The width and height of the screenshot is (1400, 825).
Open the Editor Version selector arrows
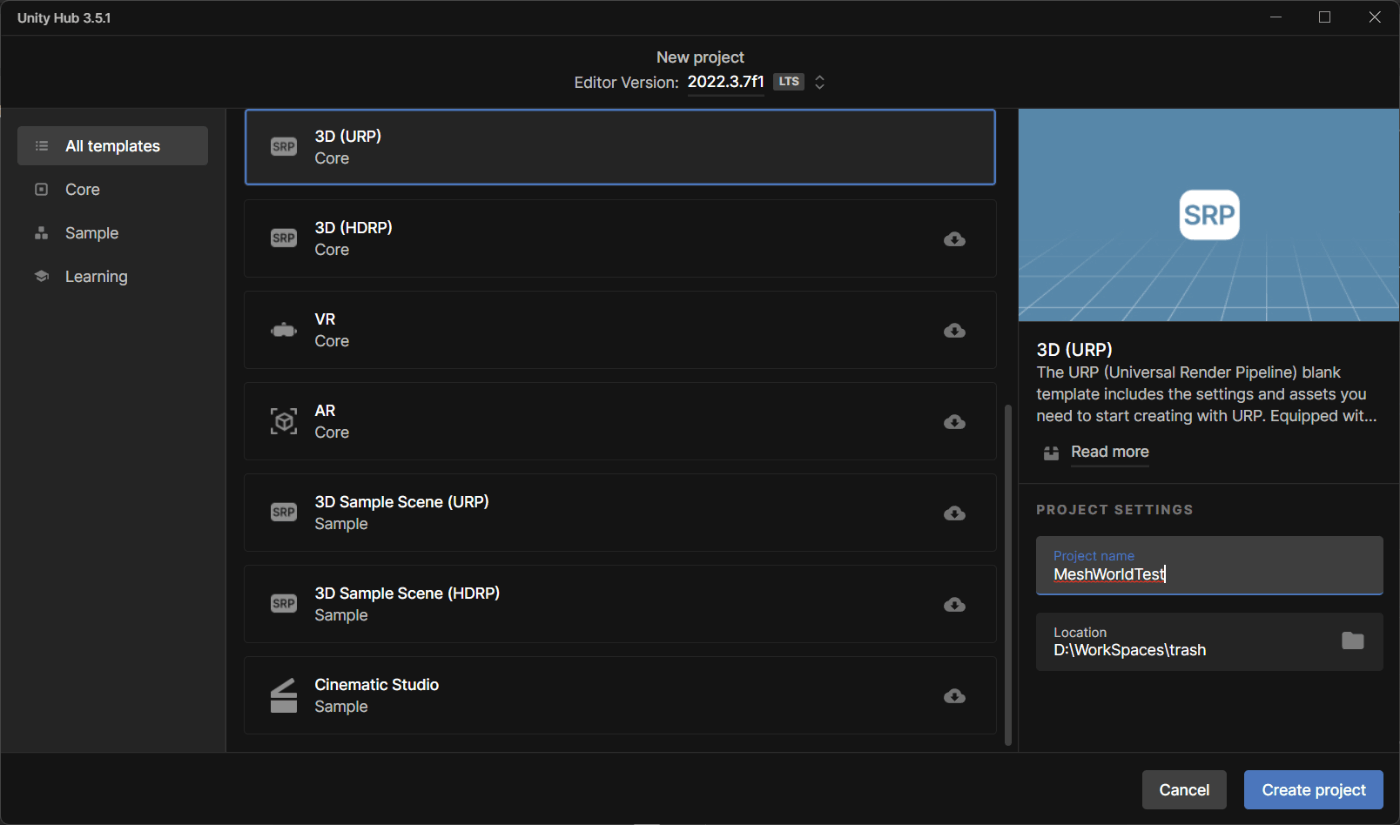[819, 82]
